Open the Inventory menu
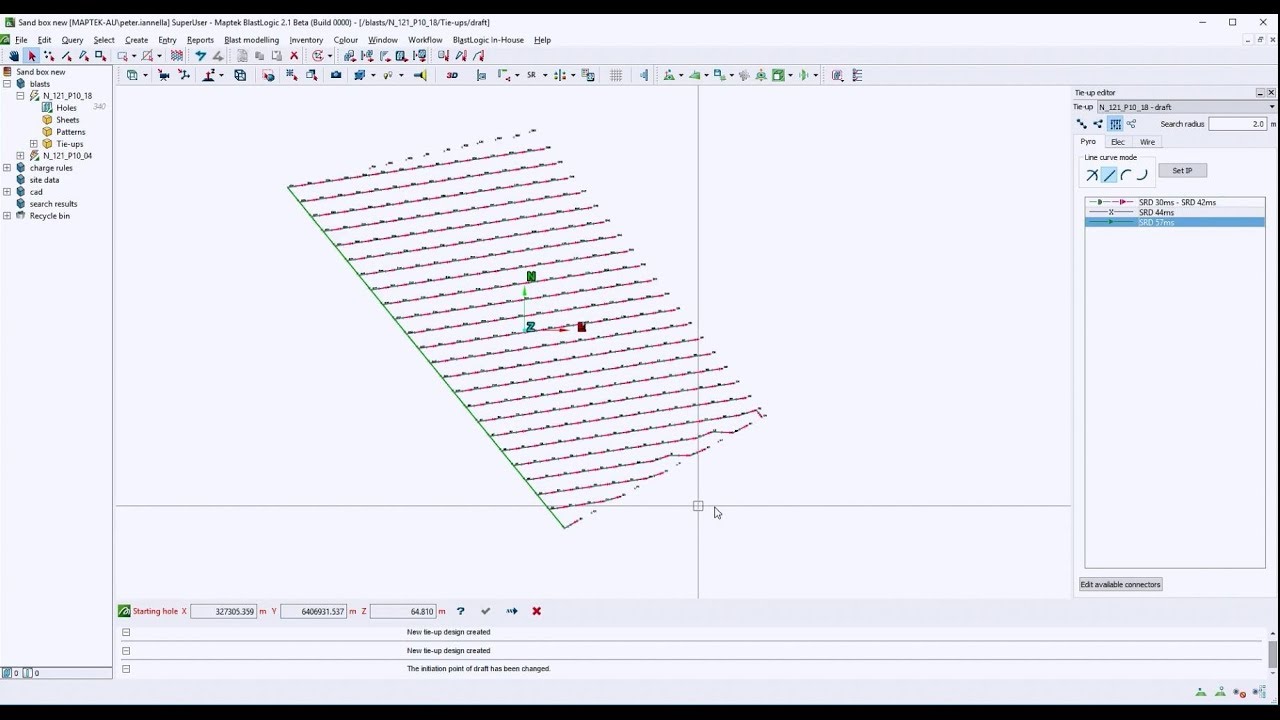 (x=306, y=40)
